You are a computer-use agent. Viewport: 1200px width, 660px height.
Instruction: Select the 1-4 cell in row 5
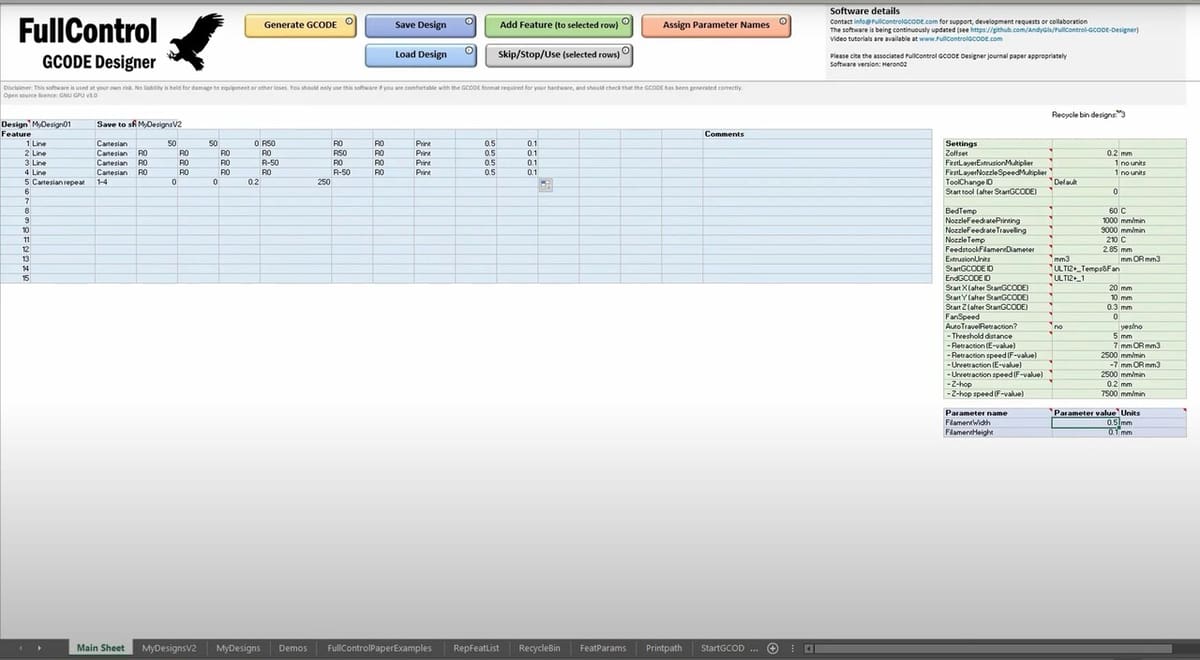(x=115, y=183)
